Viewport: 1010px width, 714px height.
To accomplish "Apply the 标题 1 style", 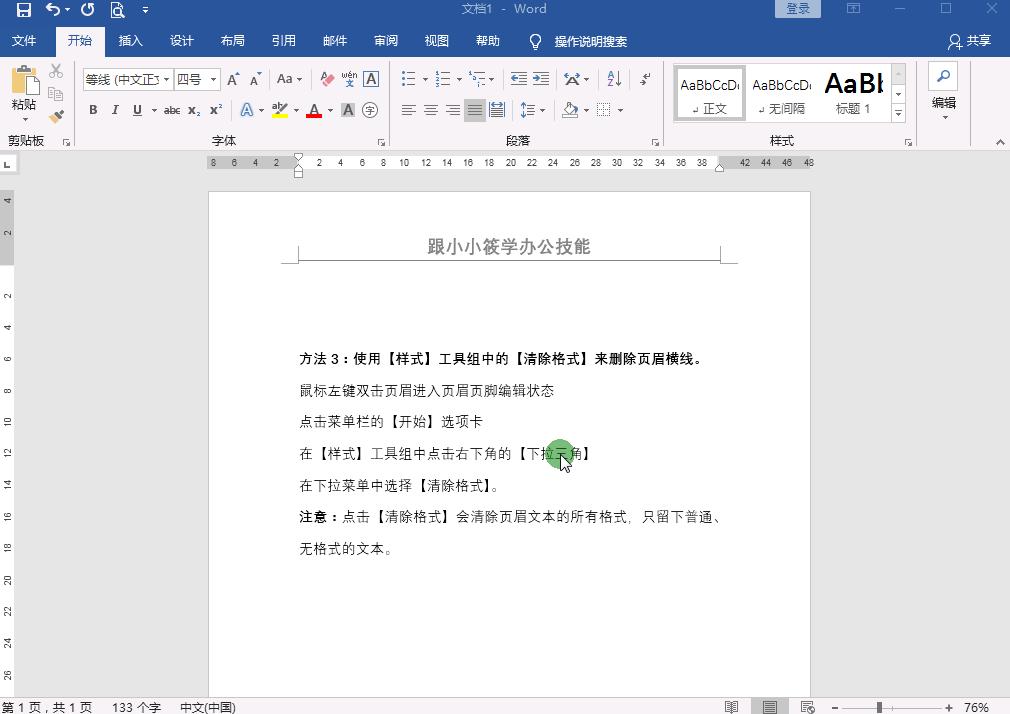I will tap(853, 92).
